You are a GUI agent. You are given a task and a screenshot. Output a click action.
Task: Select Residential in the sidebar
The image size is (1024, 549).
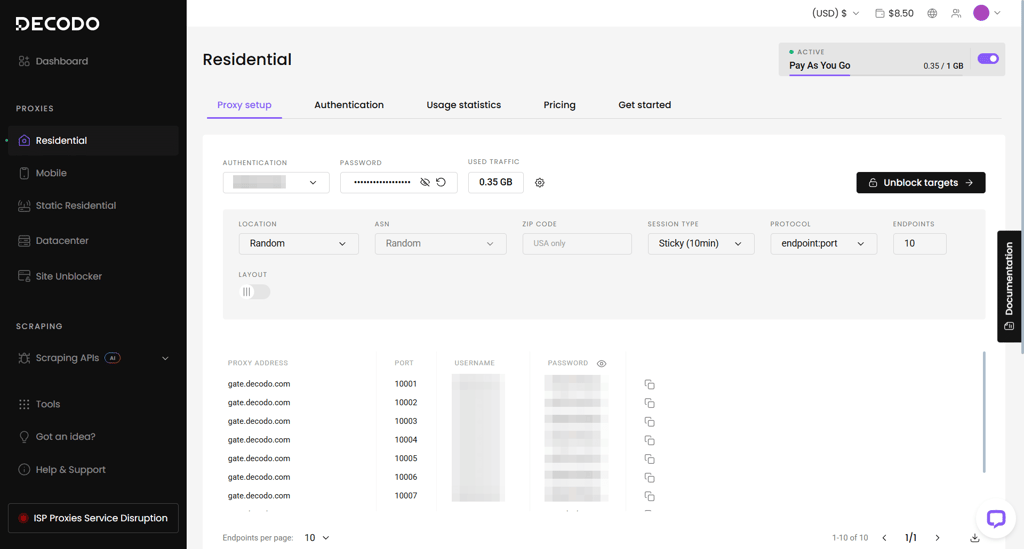pos(93,140)
